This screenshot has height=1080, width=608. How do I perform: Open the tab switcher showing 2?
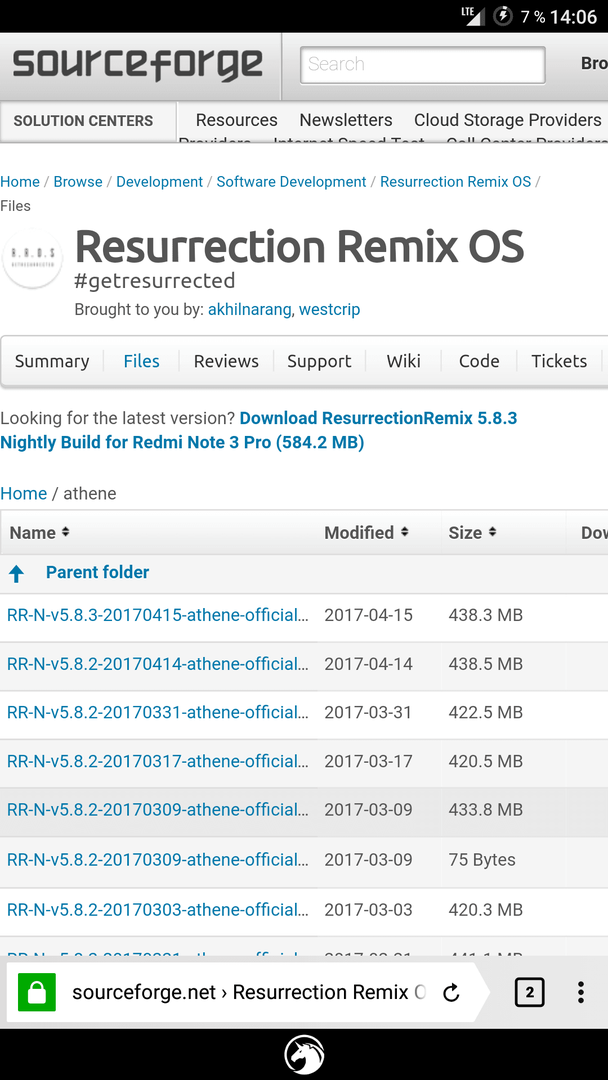[x=530, y=993]
